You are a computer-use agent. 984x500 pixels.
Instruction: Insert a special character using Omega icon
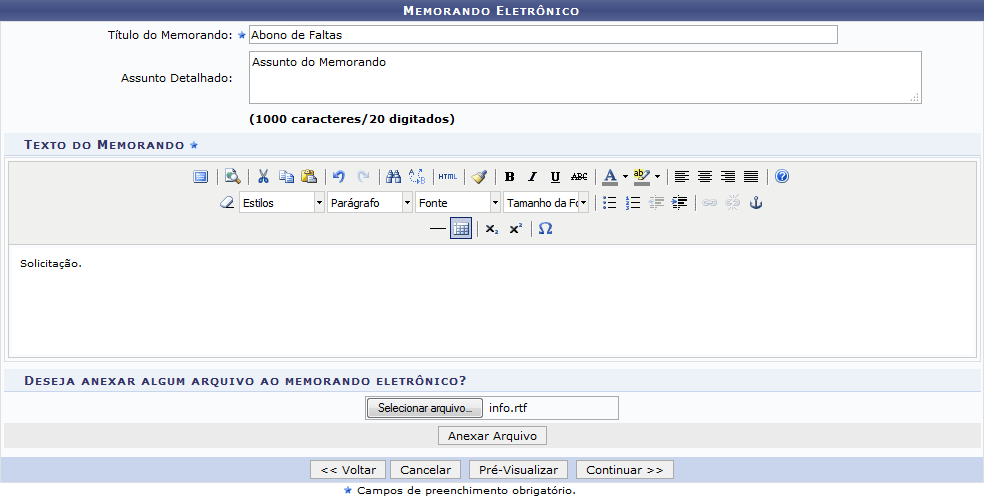545,229
